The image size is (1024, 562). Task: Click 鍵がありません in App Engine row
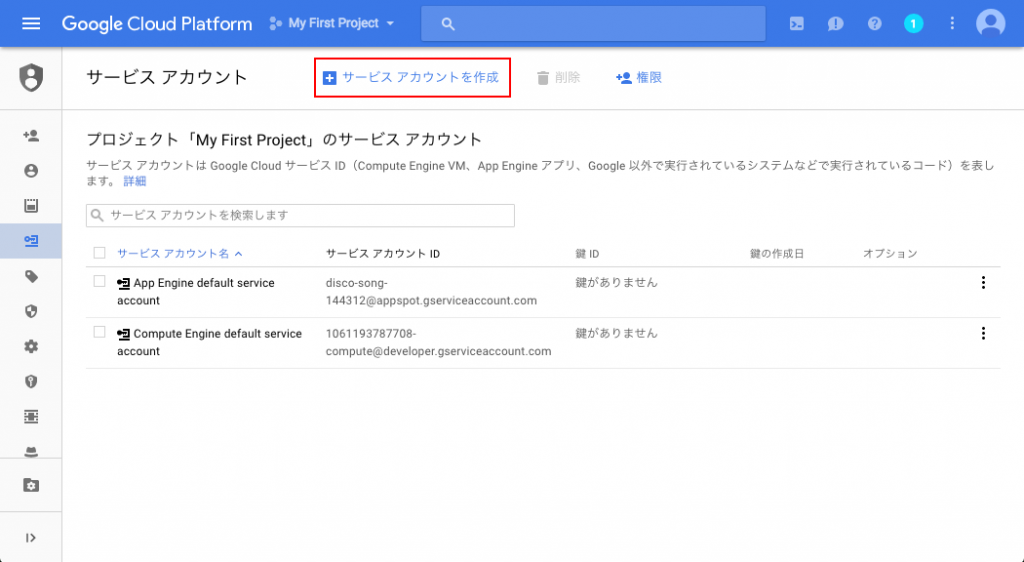pyautogui.click(x=616, y=283)
